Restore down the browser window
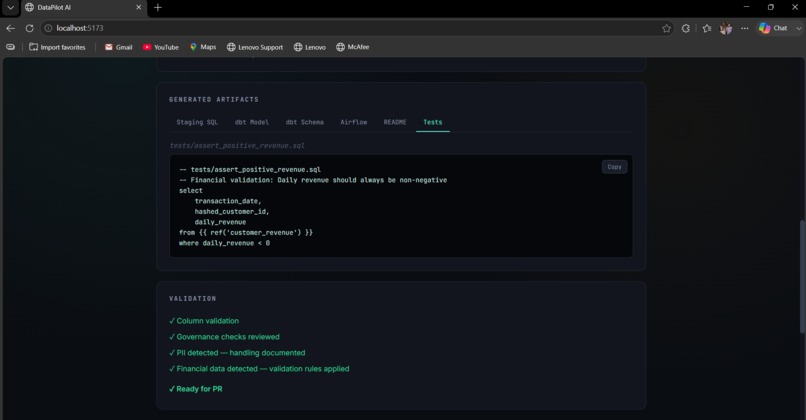 point(771,7)
